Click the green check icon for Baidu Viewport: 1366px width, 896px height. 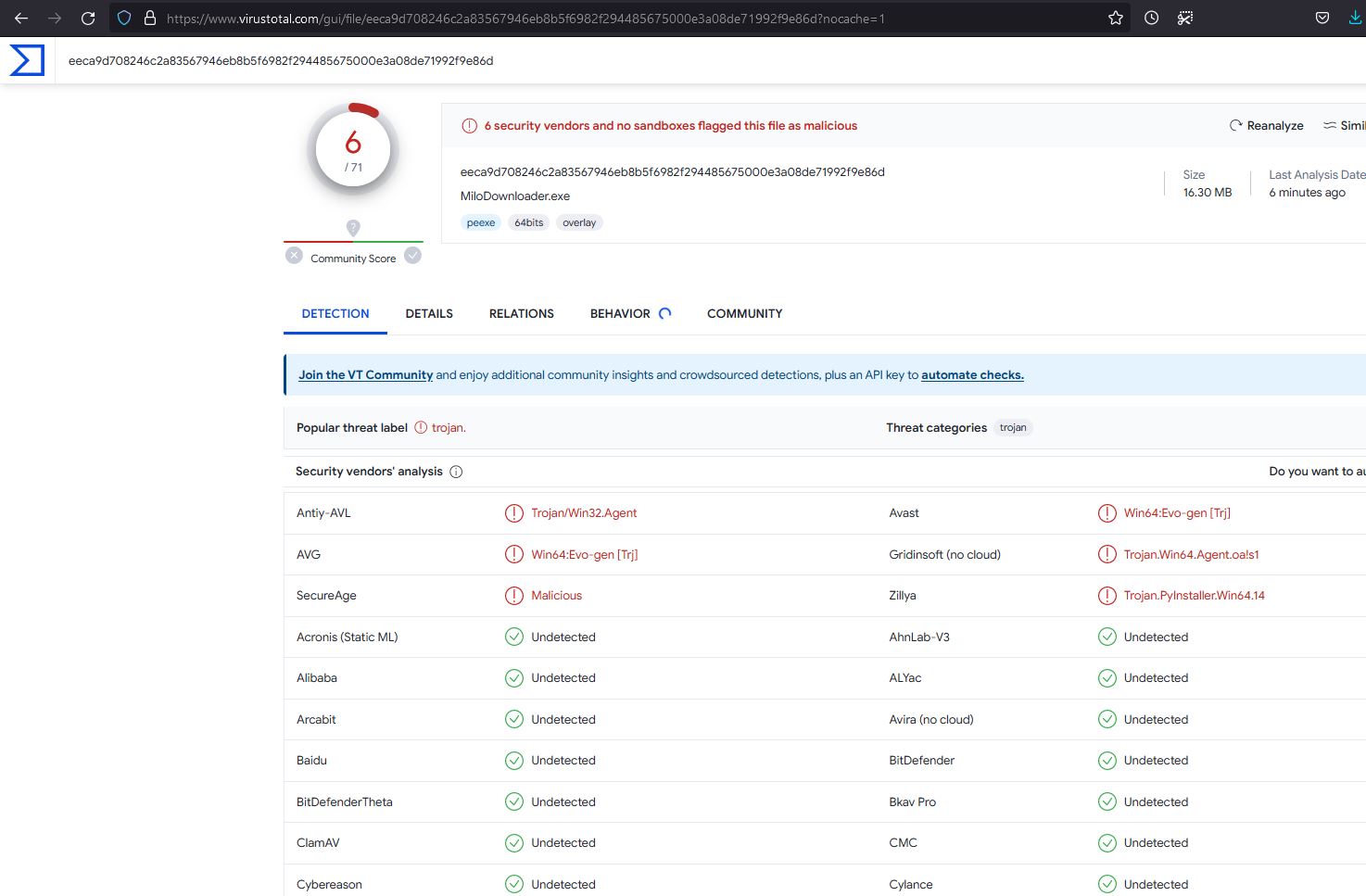click(x=514, y=761)
